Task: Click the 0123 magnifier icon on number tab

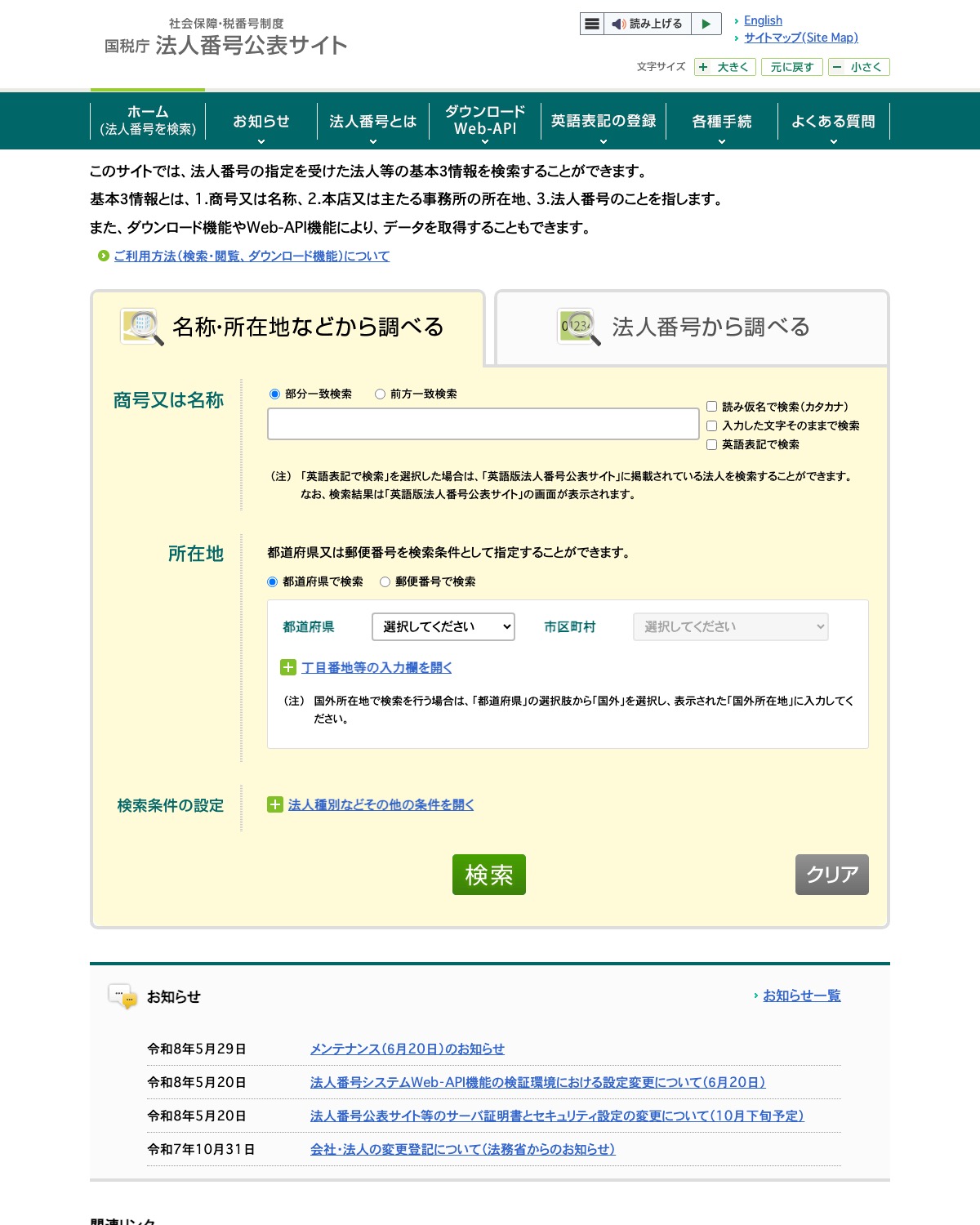Action: pyautogui.click(x=579, y=327)
